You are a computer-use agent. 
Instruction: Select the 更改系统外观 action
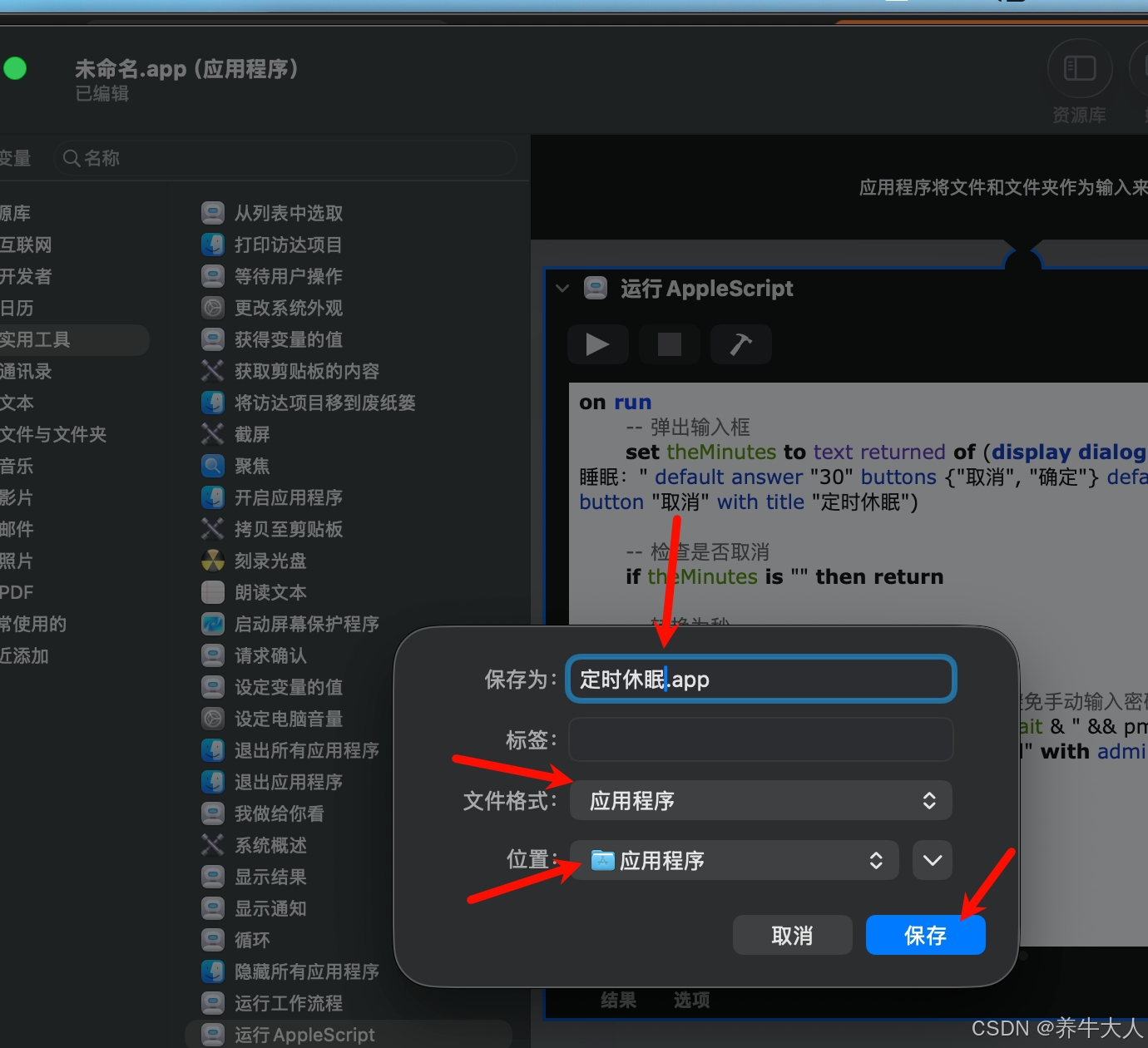click(272, 309)
